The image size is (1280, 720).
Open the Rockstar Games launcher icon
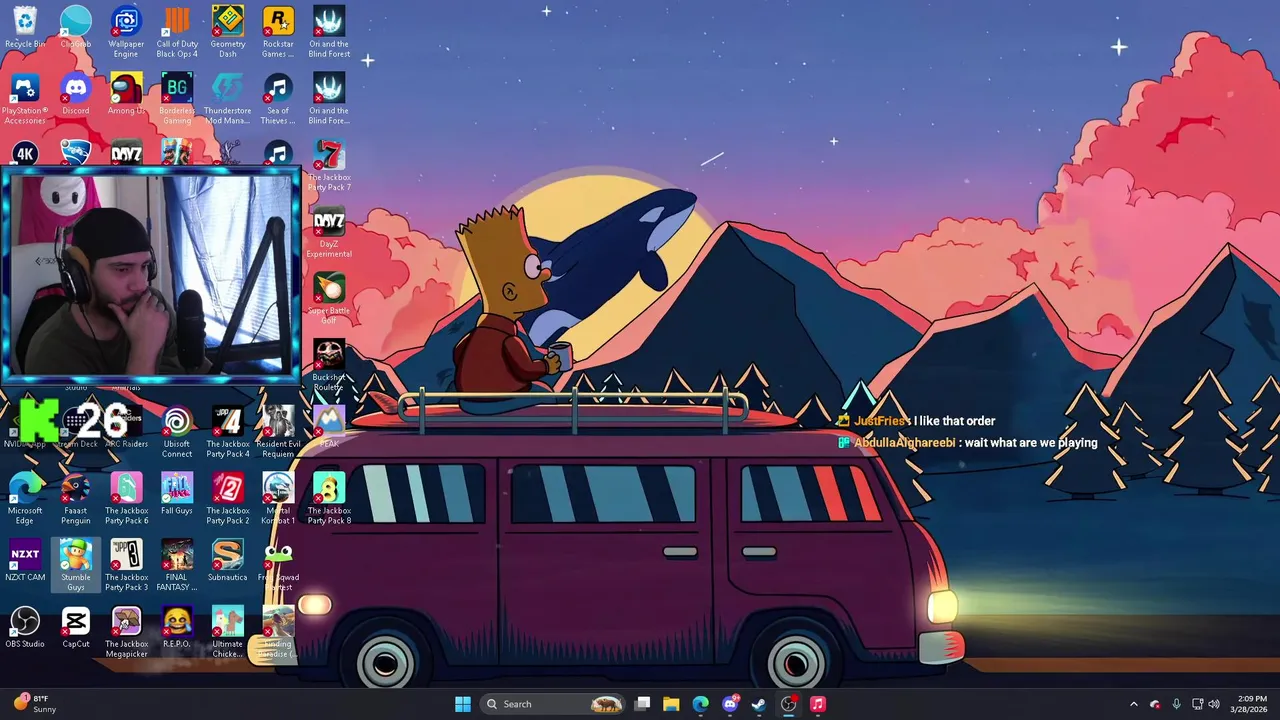[278, 32]
